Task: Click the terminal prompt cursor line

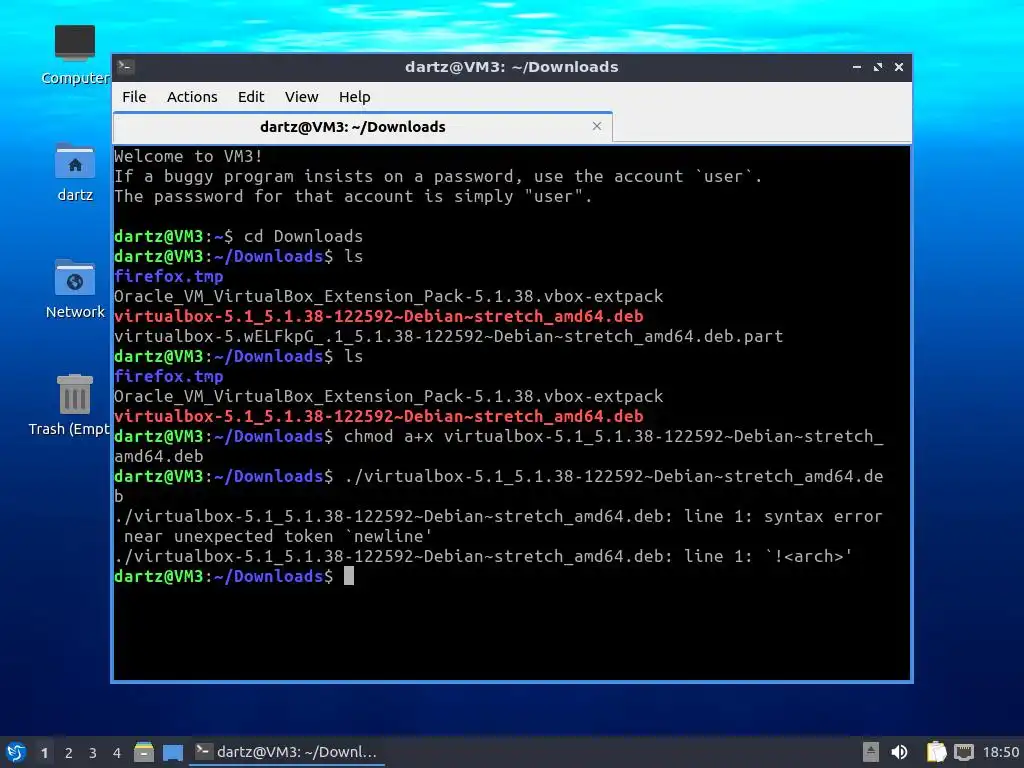Action: coord(234,576)
